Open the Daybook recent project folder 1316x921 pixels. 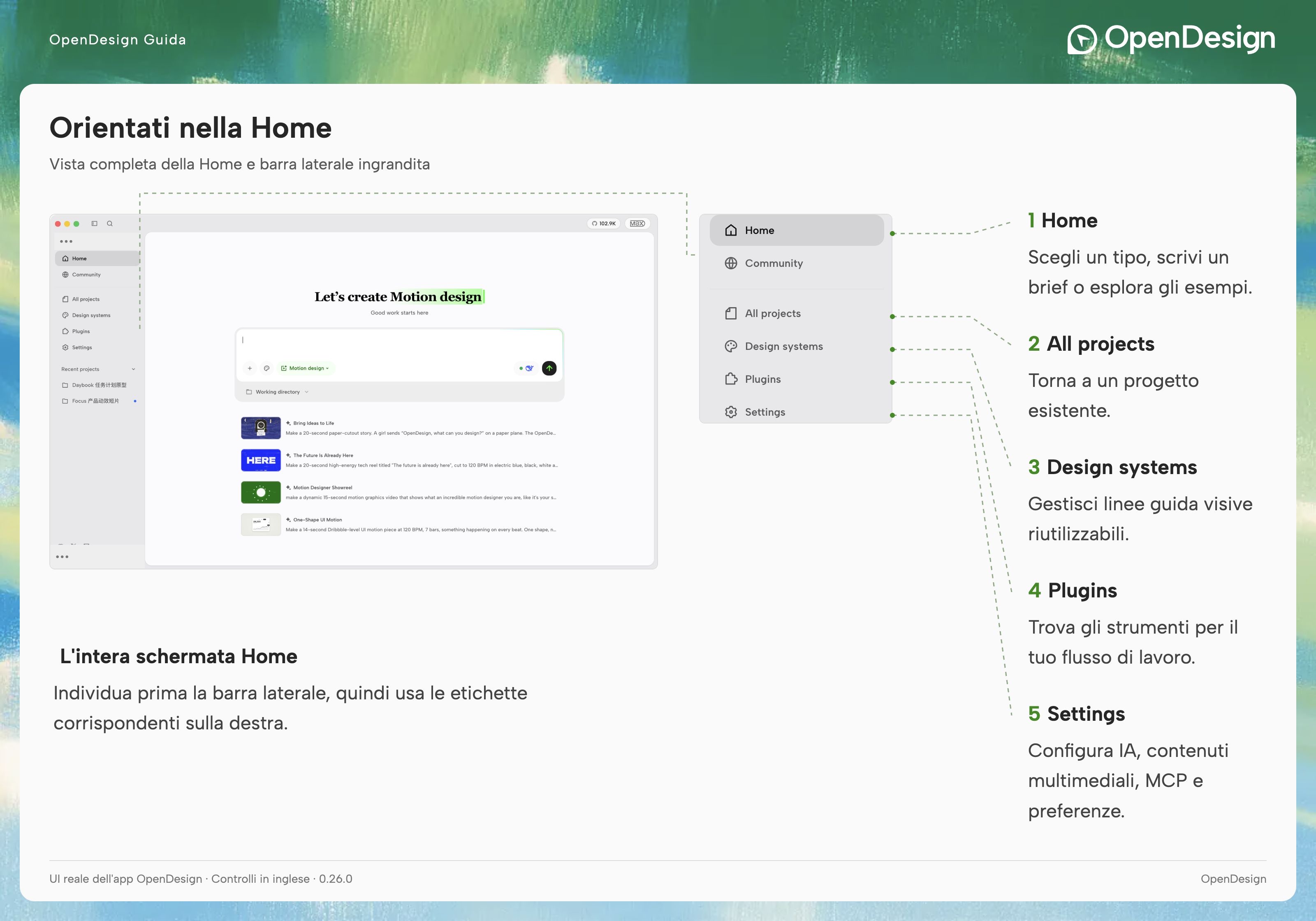tap(95, 385)
